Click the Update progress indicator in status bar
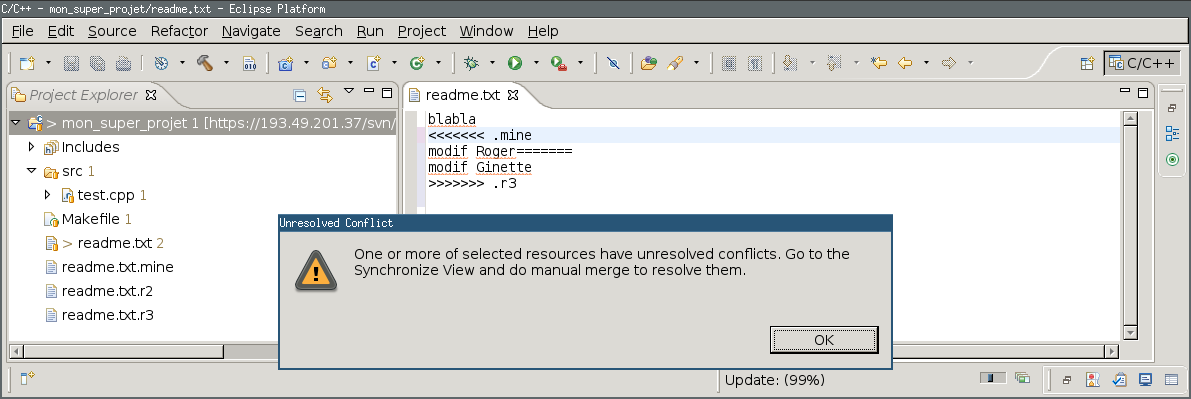The width and height of the screenshot is (1191, 399). [x=775, y=380]
